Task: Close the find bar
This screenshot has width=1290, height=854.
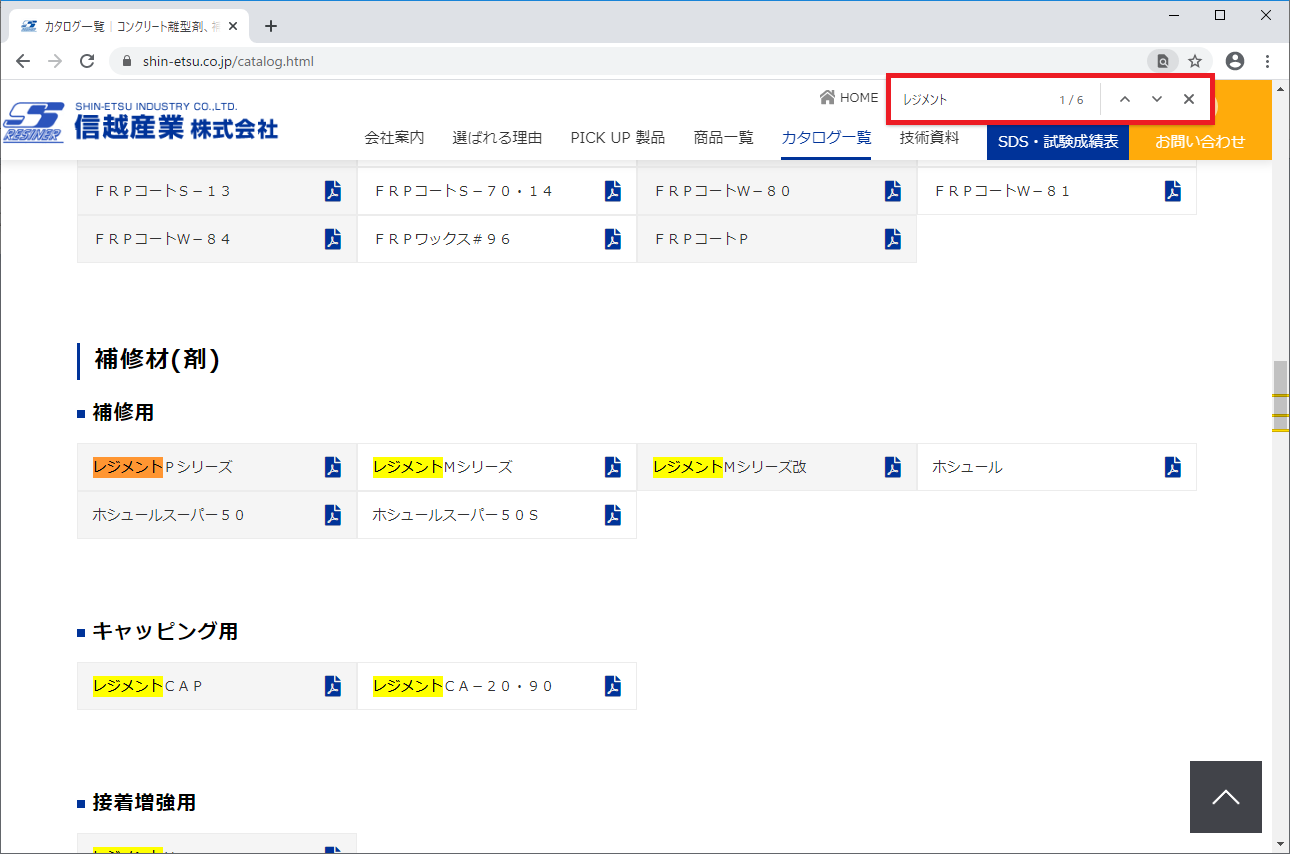Action: 1189,99
